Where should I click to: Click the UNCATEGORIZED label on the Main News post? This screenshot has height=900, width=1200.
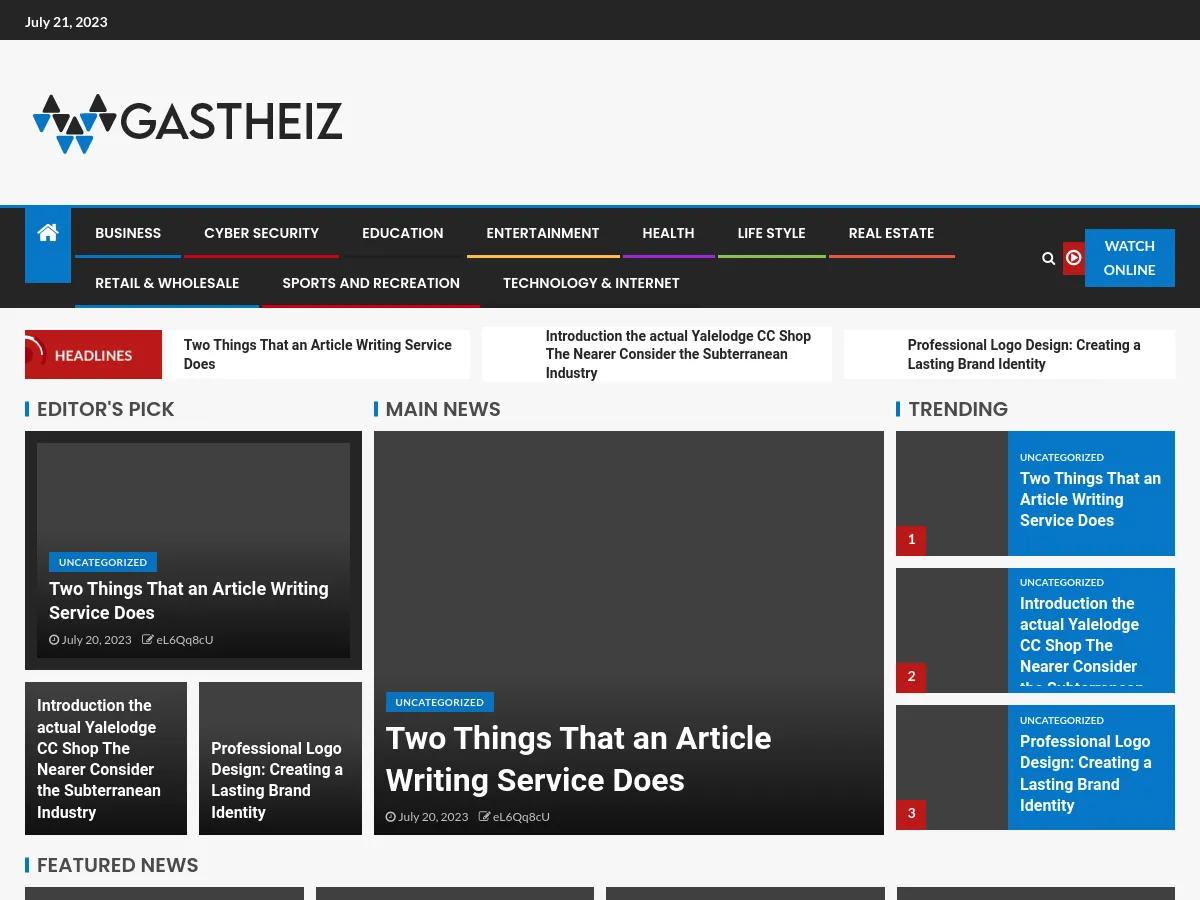[439, 702]
